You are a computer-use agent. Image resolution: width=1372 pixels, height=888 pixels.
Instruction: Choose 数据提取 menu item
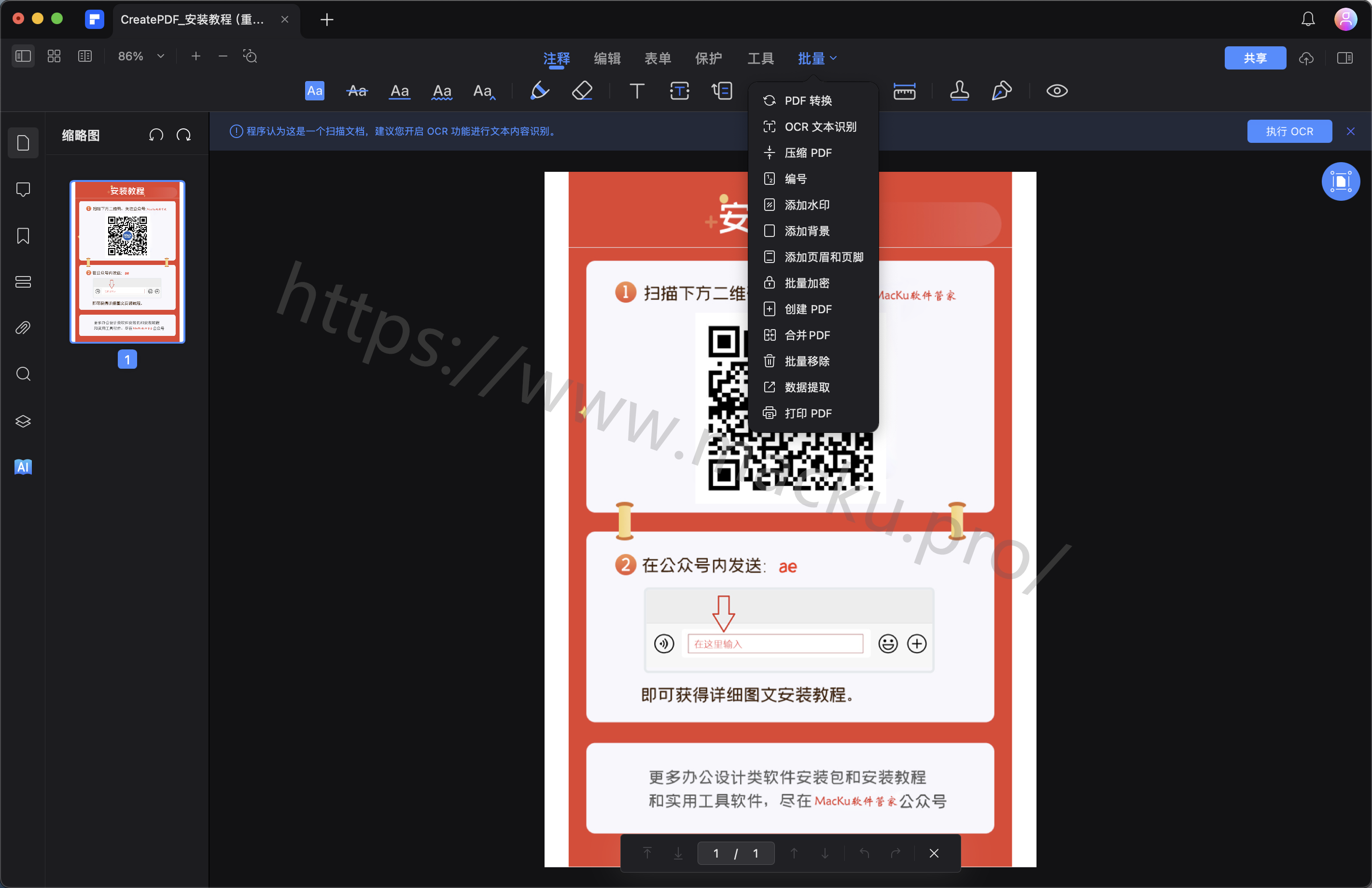click(813, 387)
